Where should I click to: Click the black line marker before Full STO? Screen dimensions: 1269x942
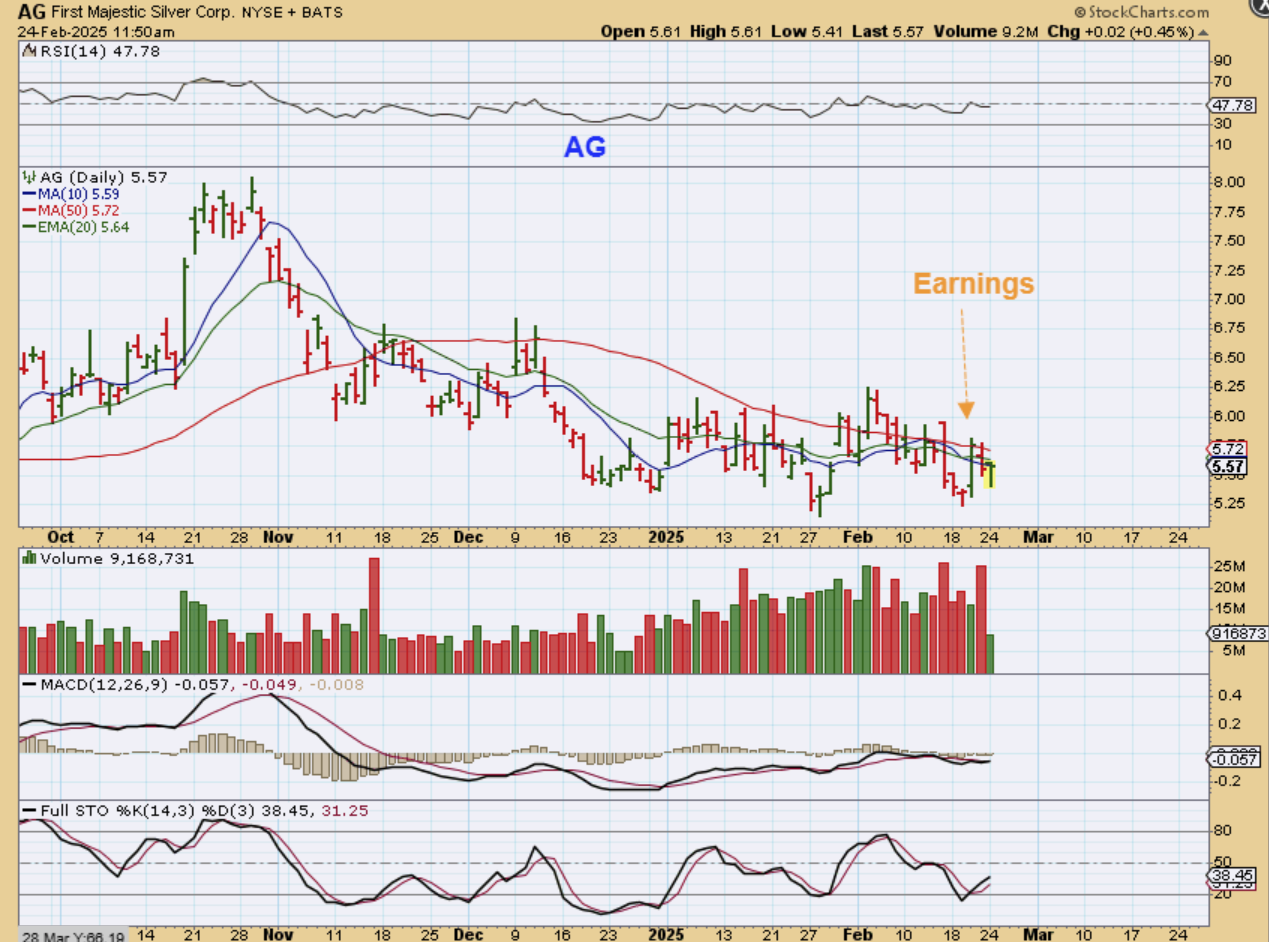pyautogui.click(x=28, y=811)
